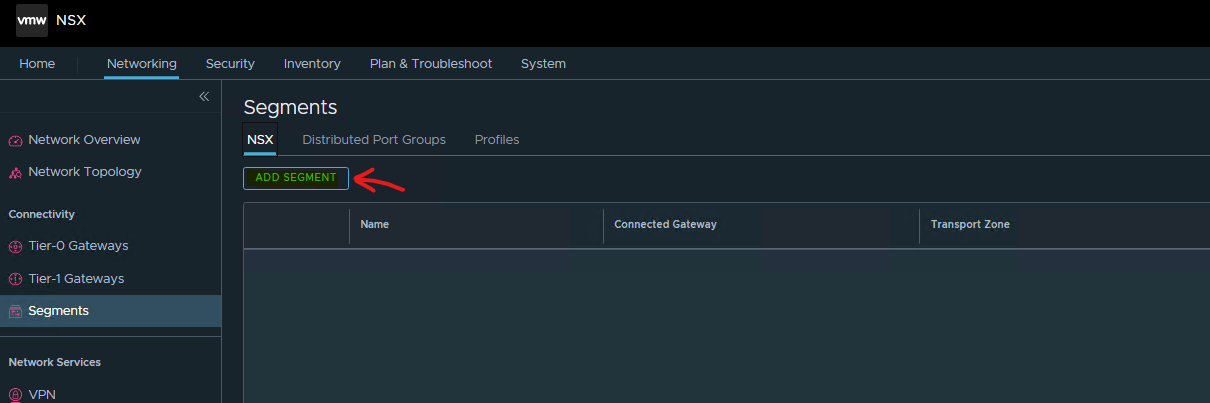
Task: Click the Network Topology icon
Action: (x=15, y=173)
